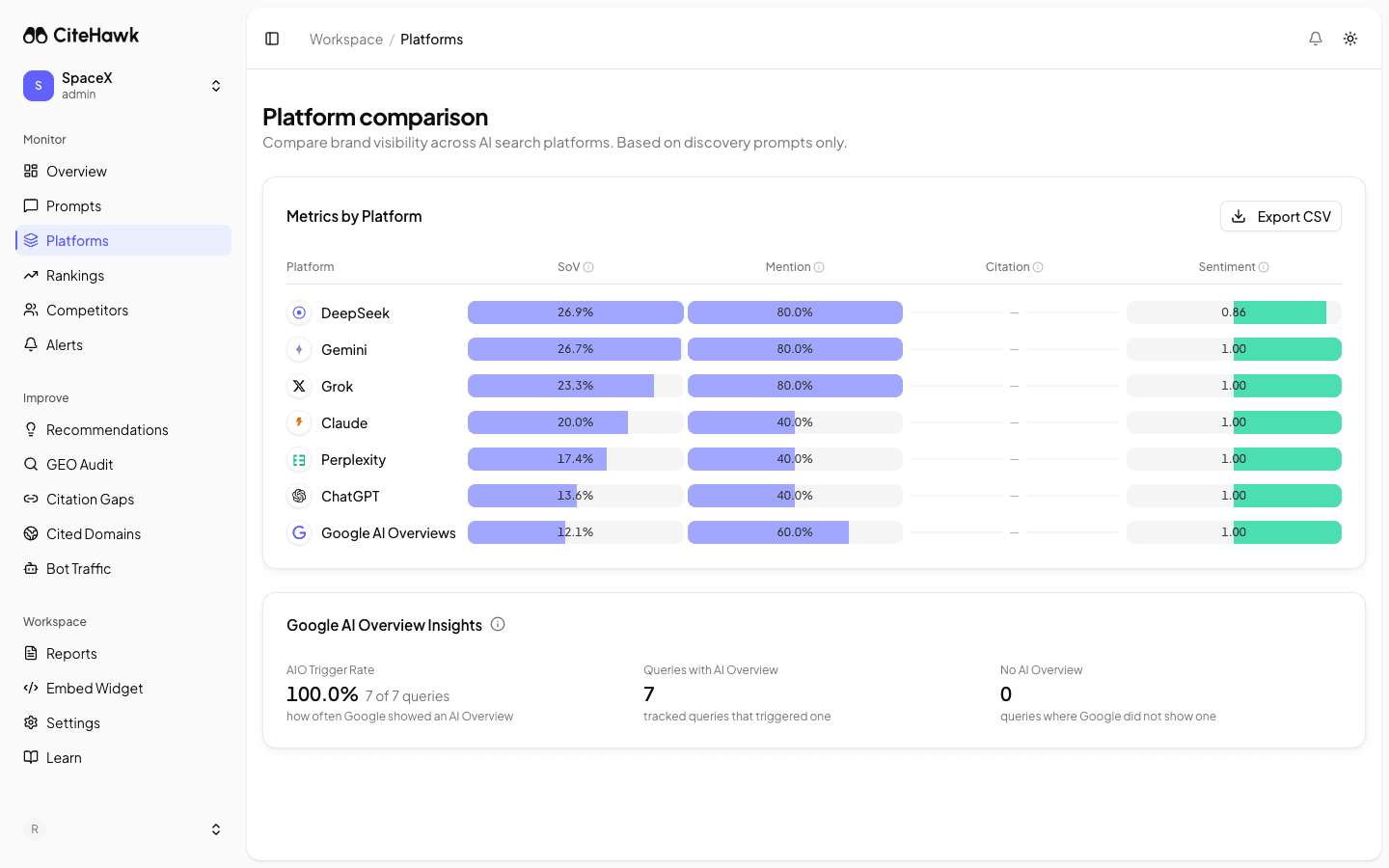The height and width of the screenshot is (868, 1389).
Task: Open GEO Audit
Action: click(x=123, y=464)
